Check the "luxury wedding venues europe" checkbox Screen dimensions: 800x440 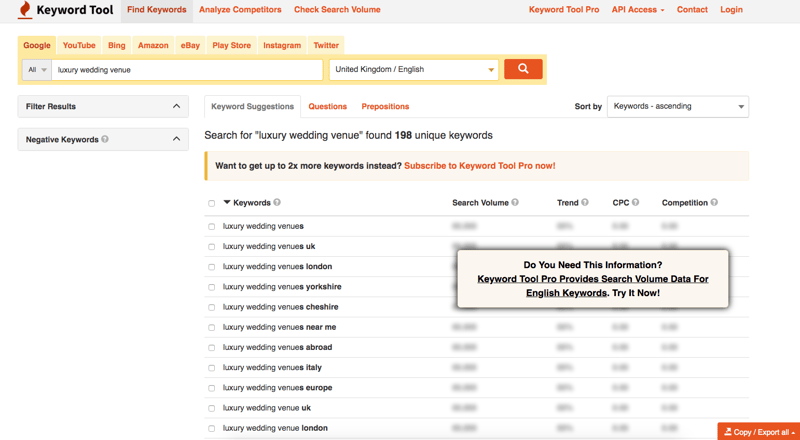point(212,388)
